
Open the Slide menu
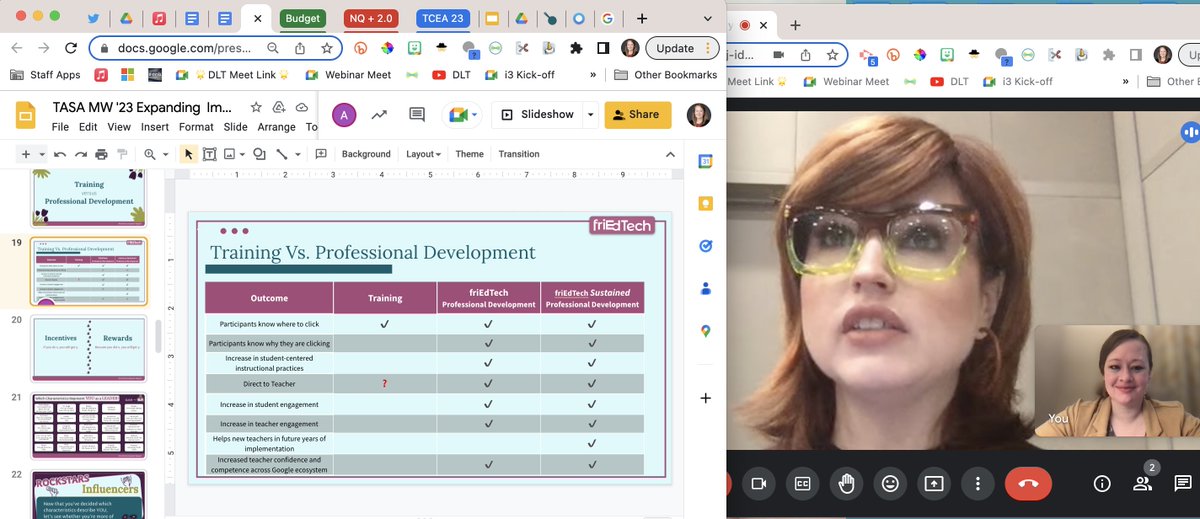point(235,127)
